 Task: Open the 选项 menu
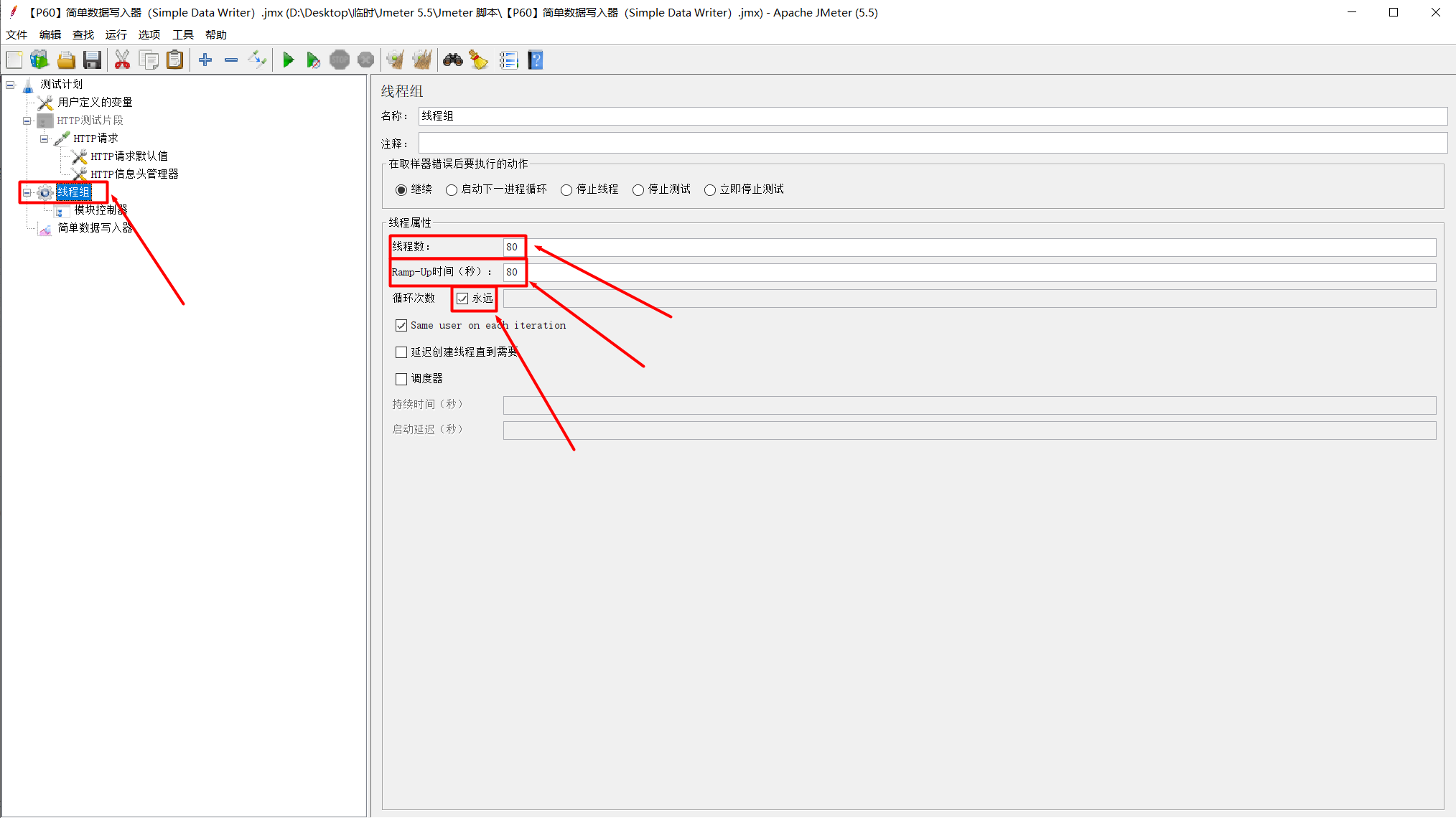[149, 34]
